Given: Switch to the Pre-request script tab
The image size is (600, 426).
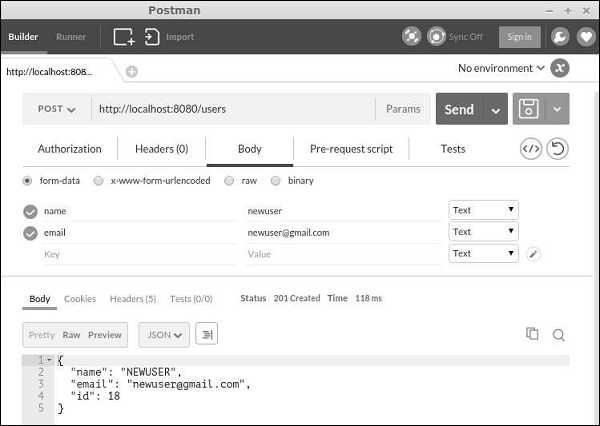Looking at the screenshot, I should 351,149.
